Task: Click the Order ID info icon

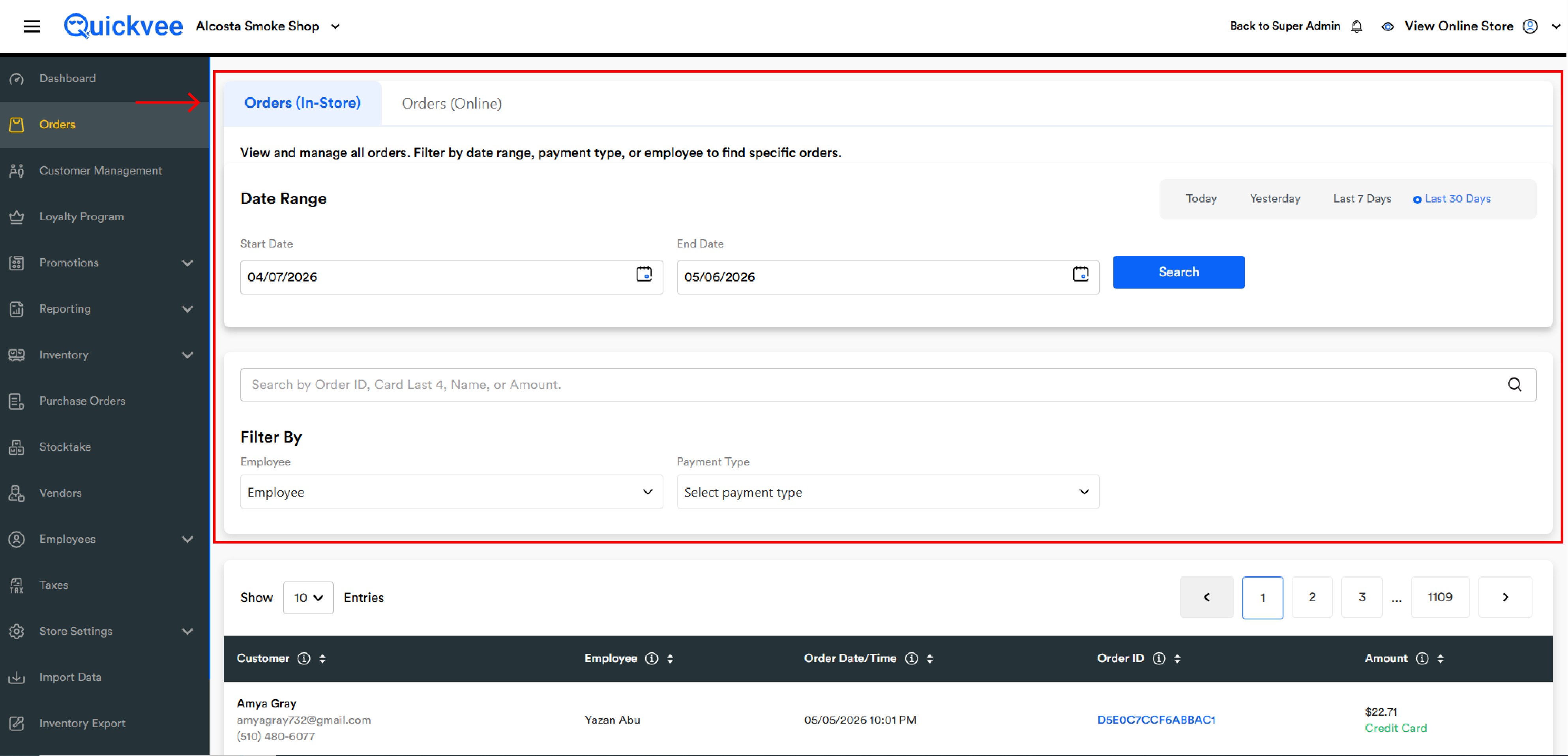Action: tap(1159, 658)
